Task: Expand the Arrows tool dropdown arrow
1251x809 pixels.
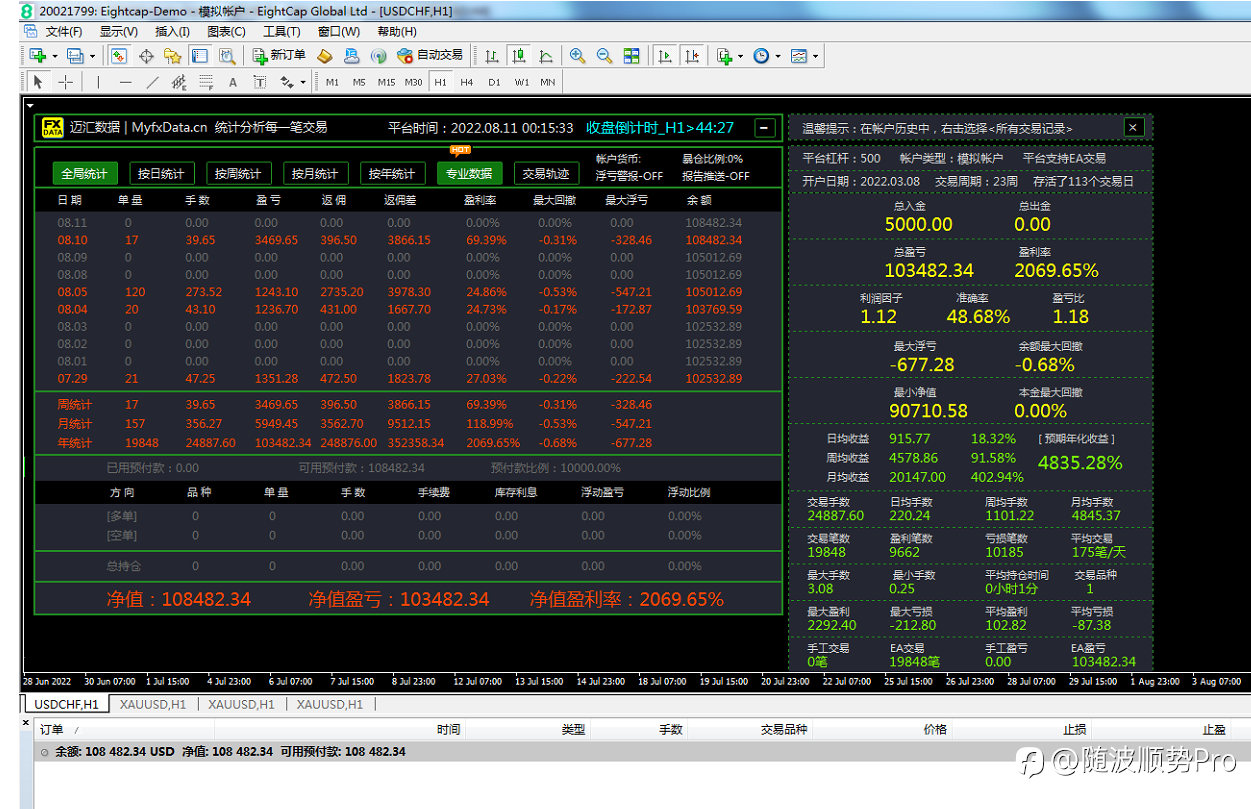Action: [303, 82]
